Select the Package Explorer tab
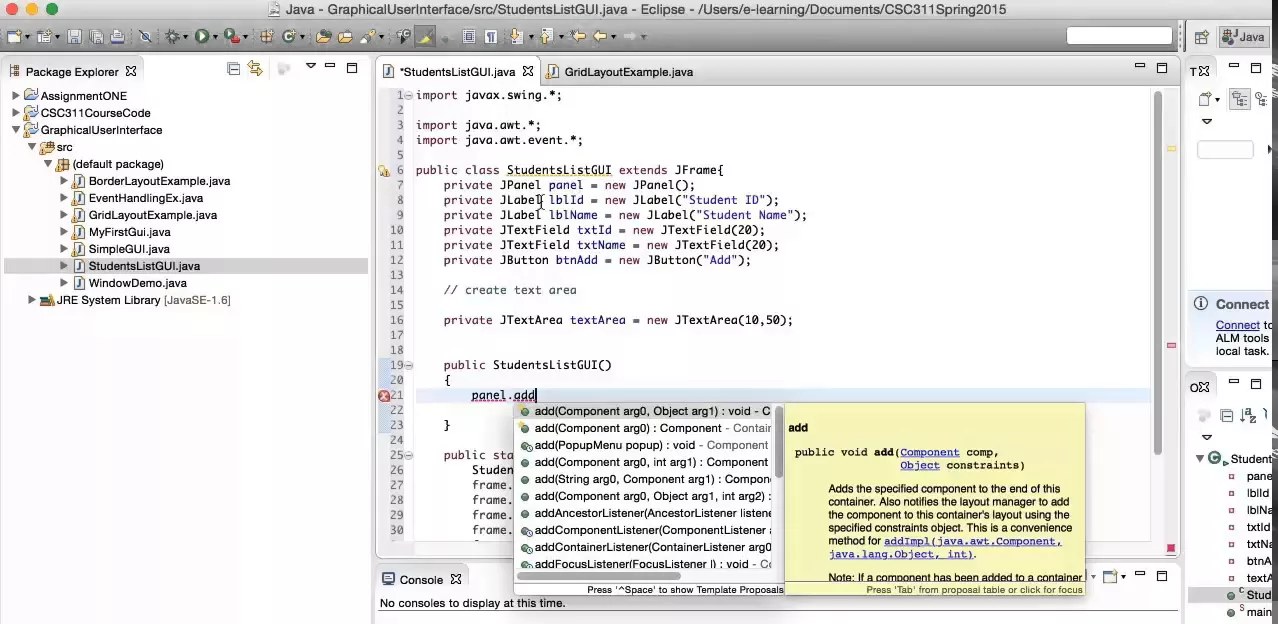Screen dimensions: 1278x624 pos(72,72)
